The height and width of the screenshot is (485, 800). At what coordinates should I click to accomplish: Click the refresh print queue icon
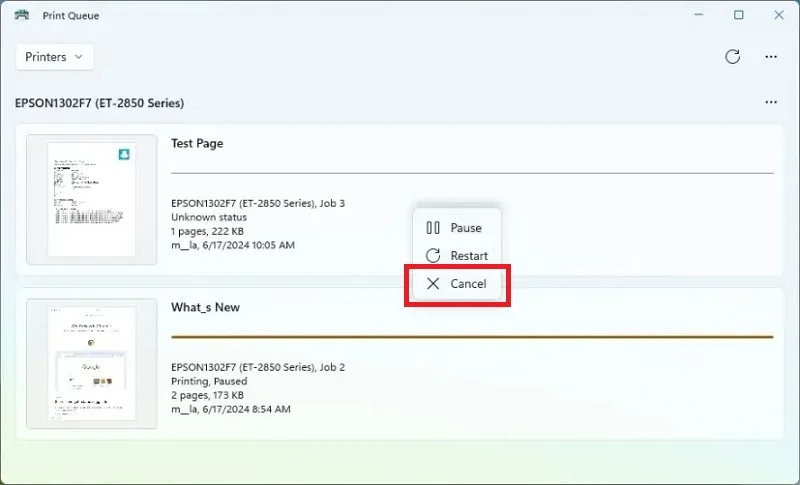click(x=733, y=57)
